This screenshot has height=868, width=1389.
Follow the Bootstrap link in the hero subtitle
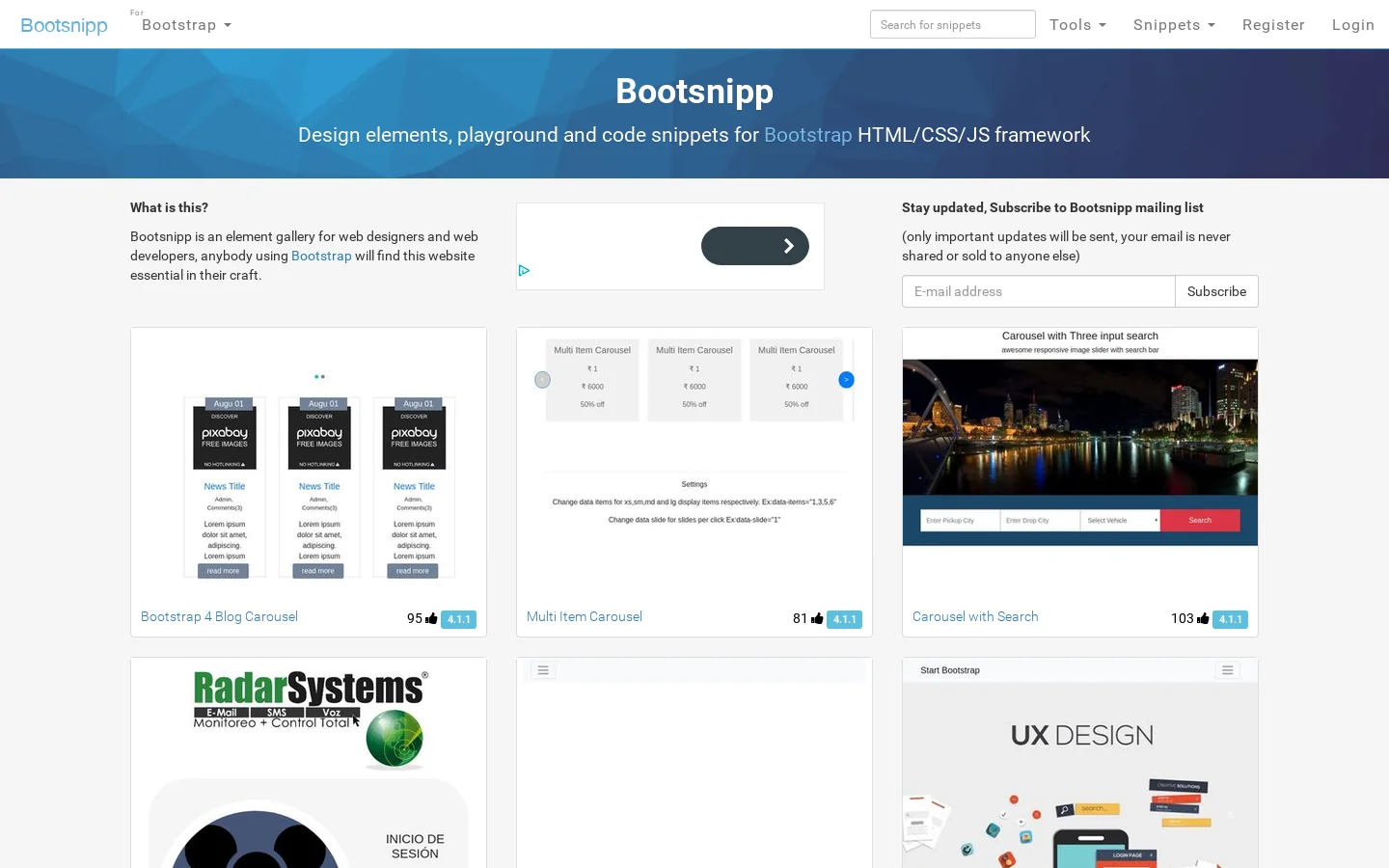point(807,135)
